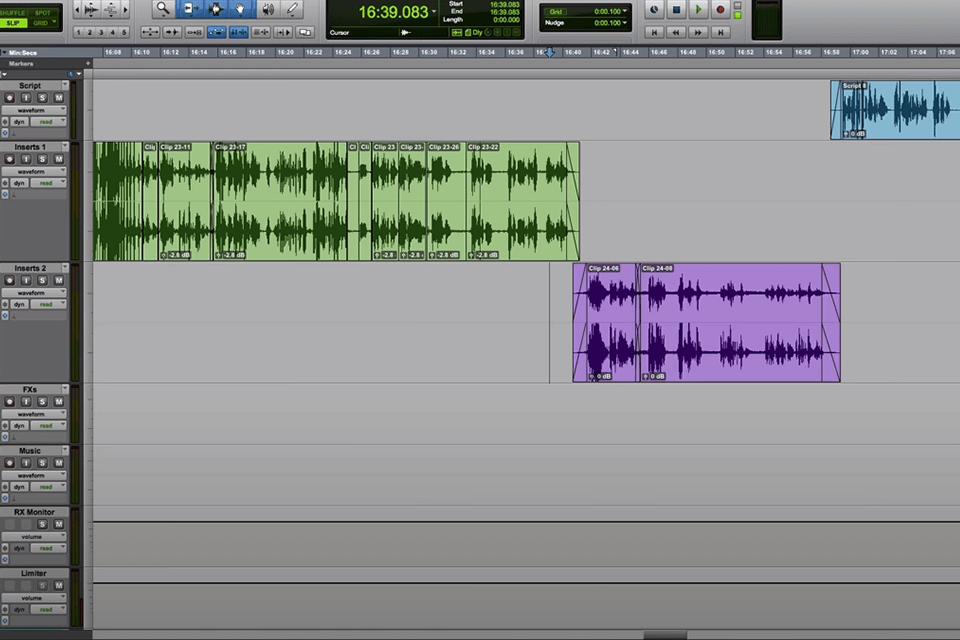This screenshot has height=640, width=960.
Task: Enable Tab to Transients
Action: pos(170,32)
